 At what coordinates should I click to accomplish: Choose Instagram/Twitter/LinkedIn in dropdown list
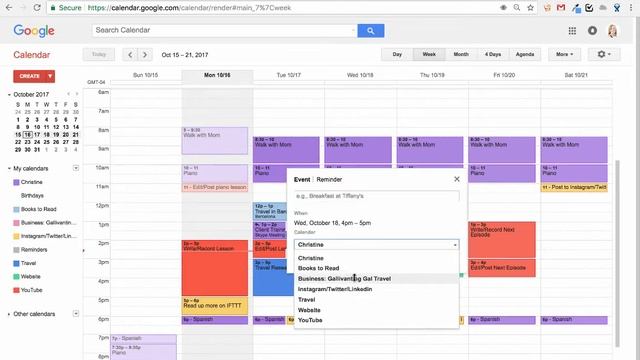click(x=376, y=289)
